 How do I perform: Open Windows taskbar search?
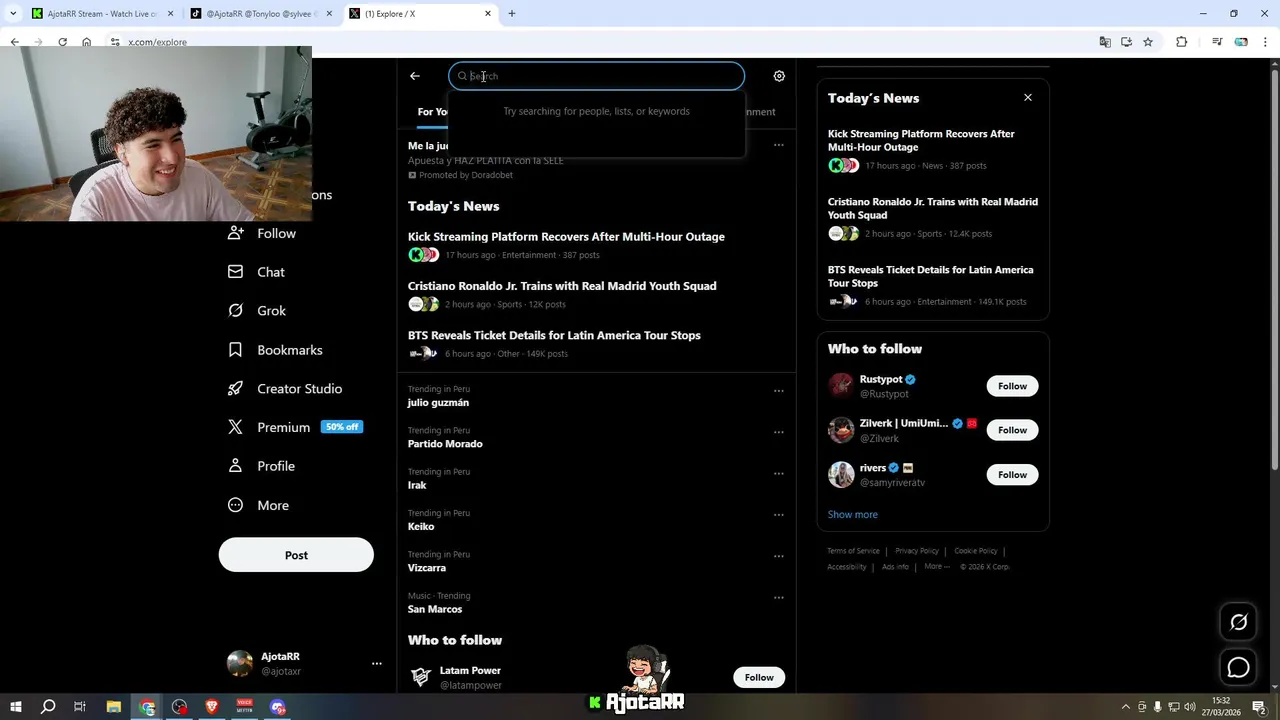pos(47,707)
